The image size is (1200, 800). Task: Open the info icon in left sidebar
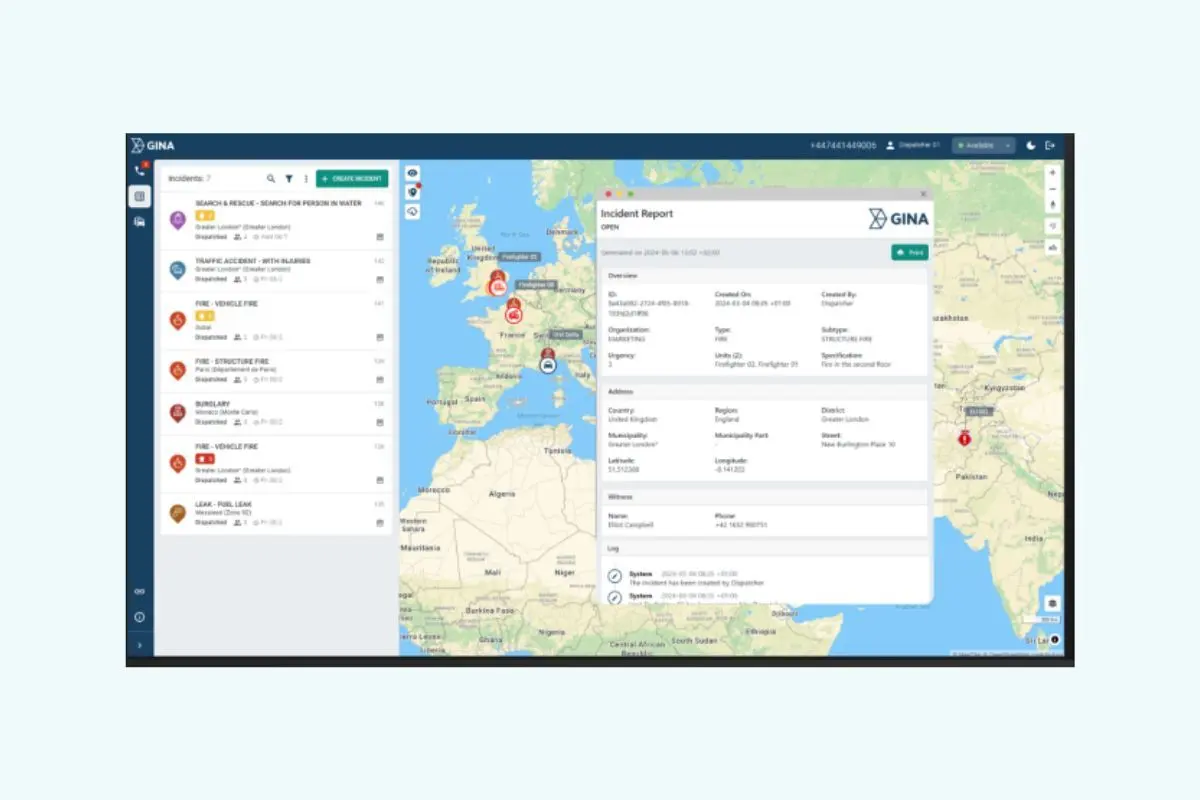140,617
